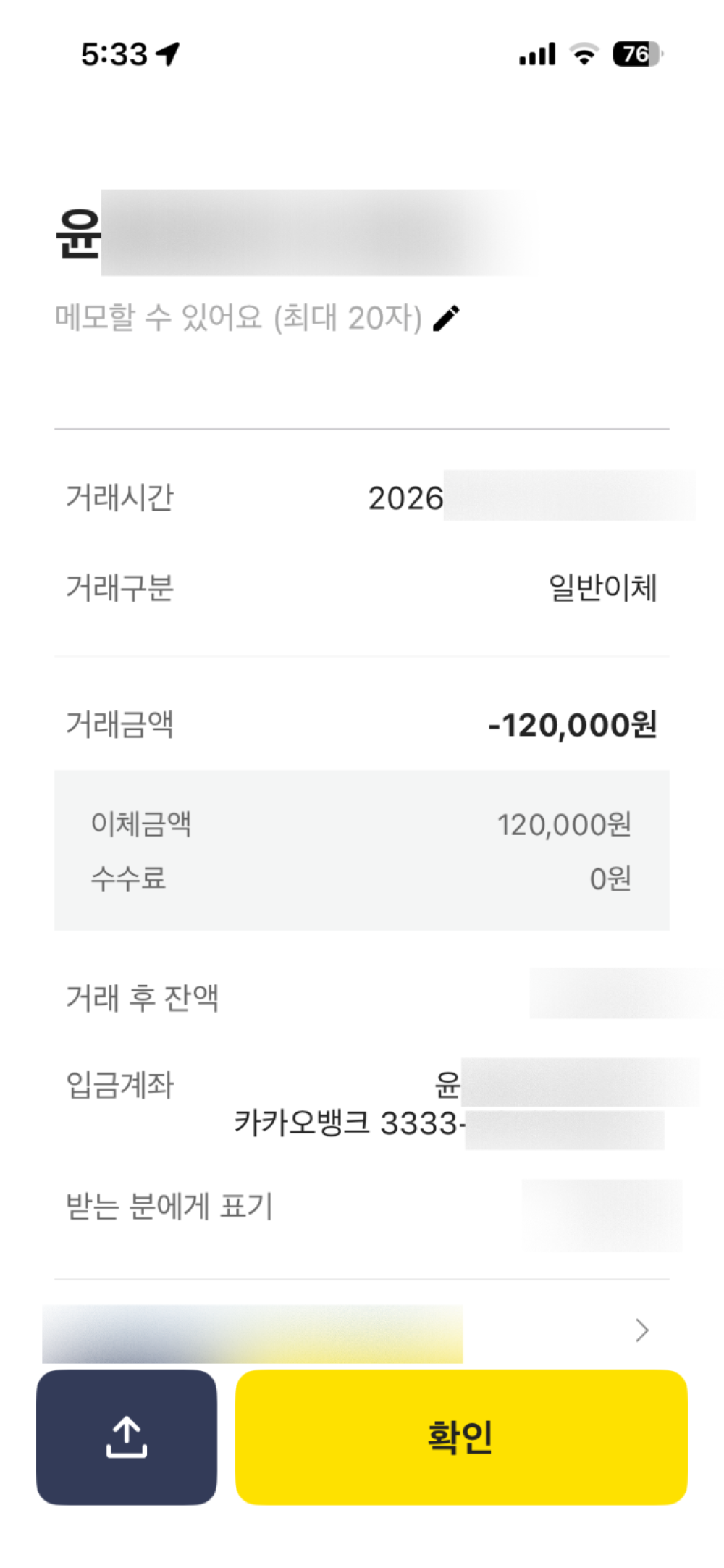Tap the 이체금액 120,000원 row

(x=362, y=824)
